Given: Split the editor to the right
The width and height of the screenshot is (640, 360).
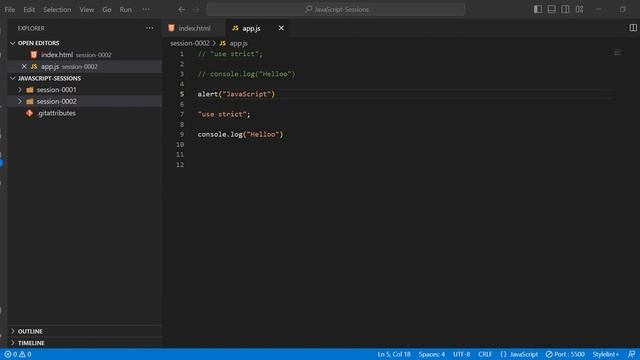Looking at the screenshot, I should pos(633,28).
